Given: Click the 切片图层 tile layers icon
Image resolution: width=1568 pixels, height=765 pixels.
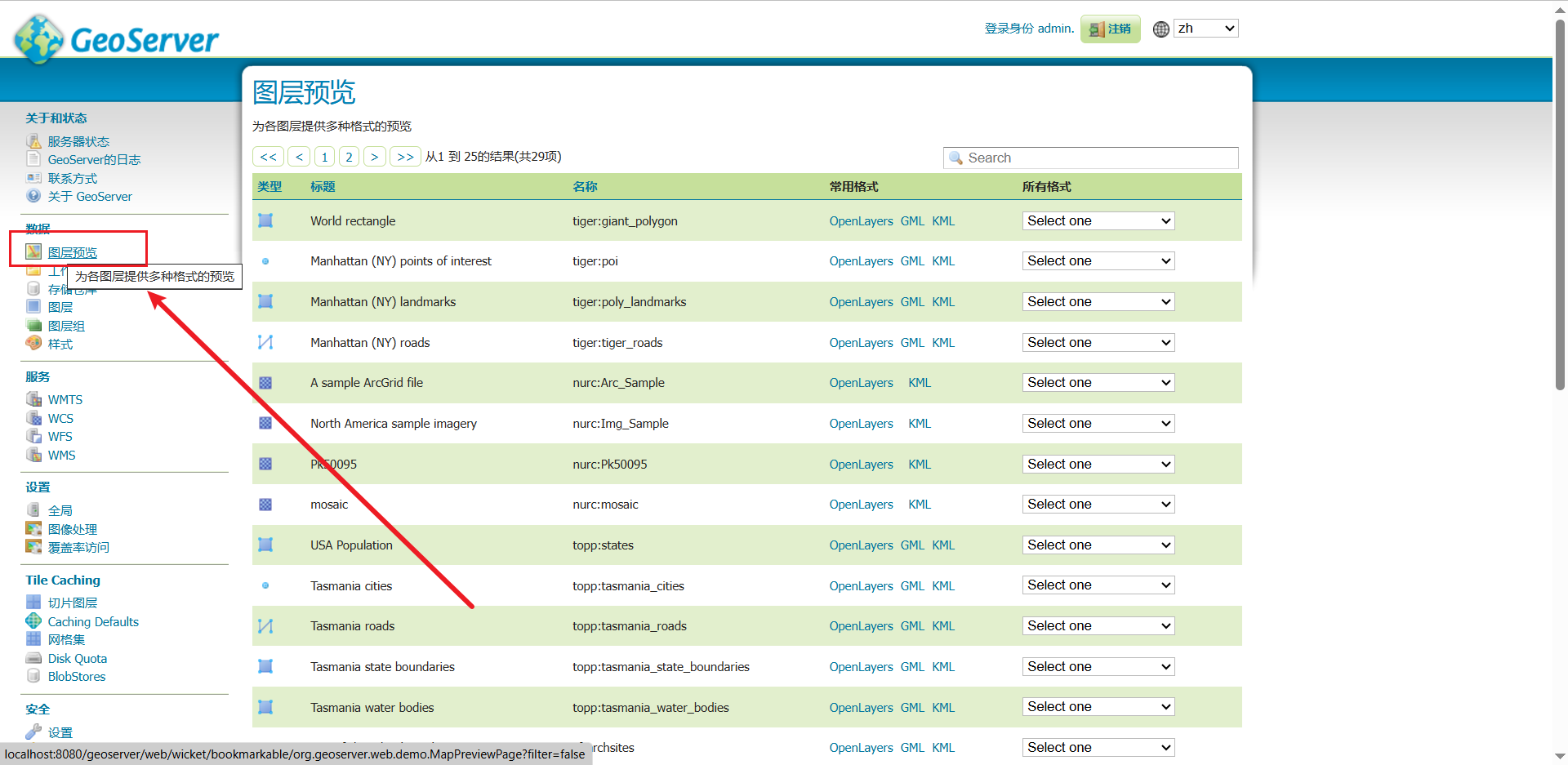Looking at the screenshot, I should [x=33, y=603].
